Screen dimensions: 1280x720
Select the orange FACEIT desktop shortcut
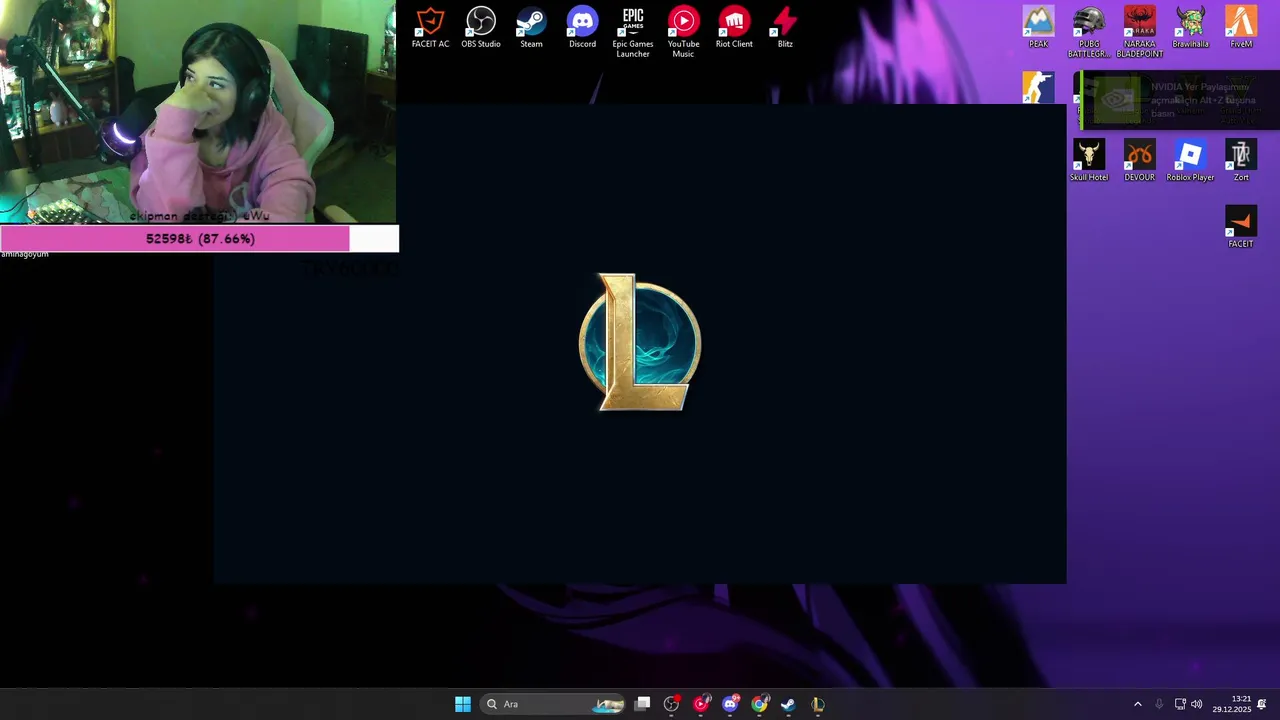click(x=1241, y=228)
